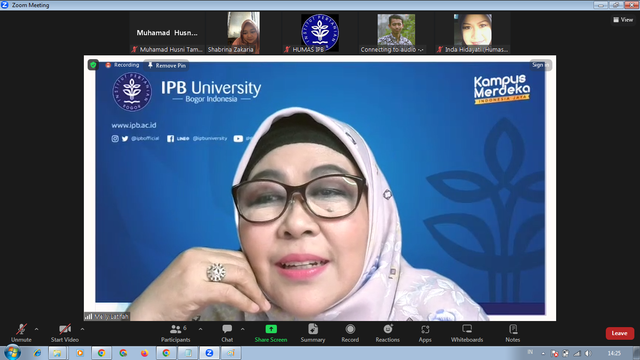The width and height of the screenshot is (640, 360).
Task: Show hidden tray icons arrow
Action: [x=543, y=353]
